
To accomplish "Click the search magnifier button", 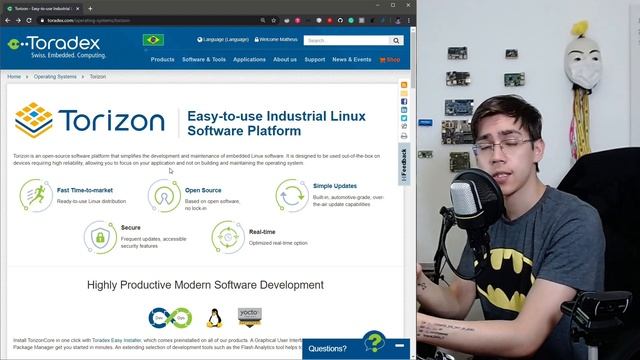I will (x=396, y=40).
